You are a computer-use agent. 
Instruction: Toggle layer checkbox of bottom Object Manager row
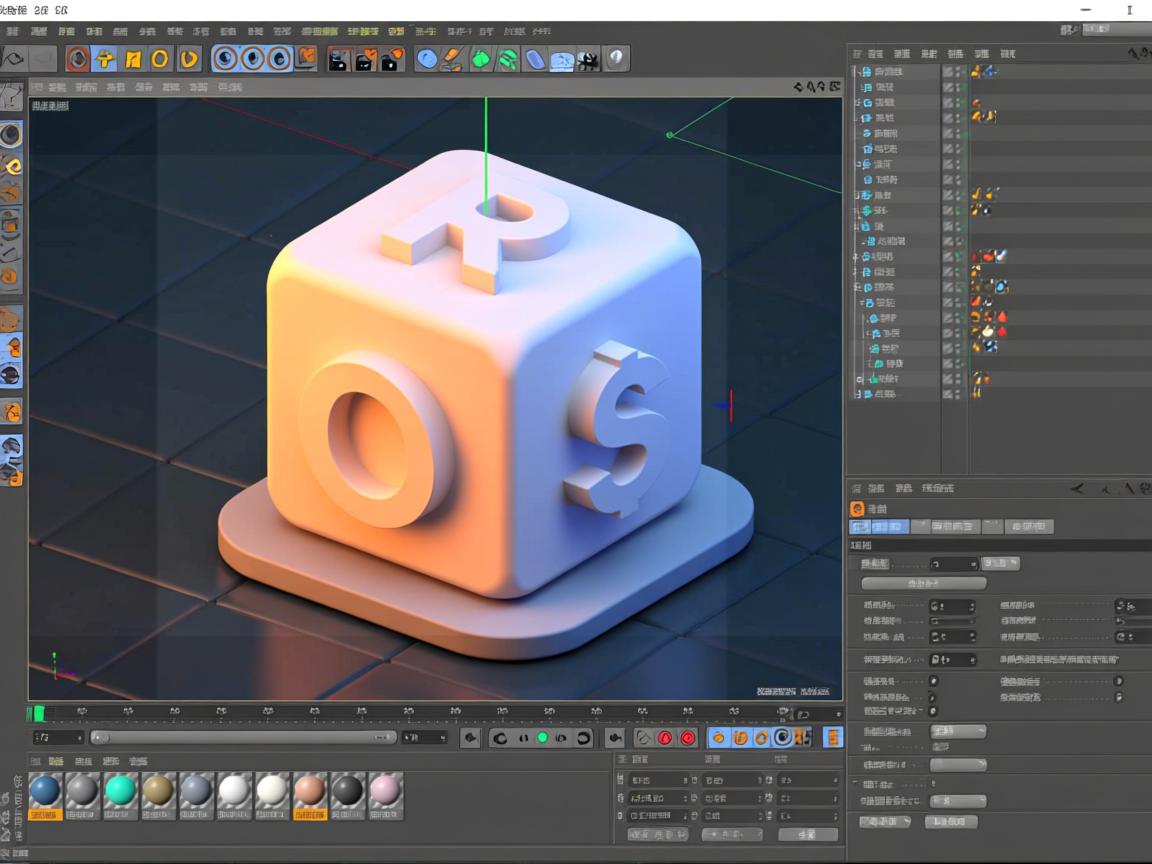coord(948,394)
